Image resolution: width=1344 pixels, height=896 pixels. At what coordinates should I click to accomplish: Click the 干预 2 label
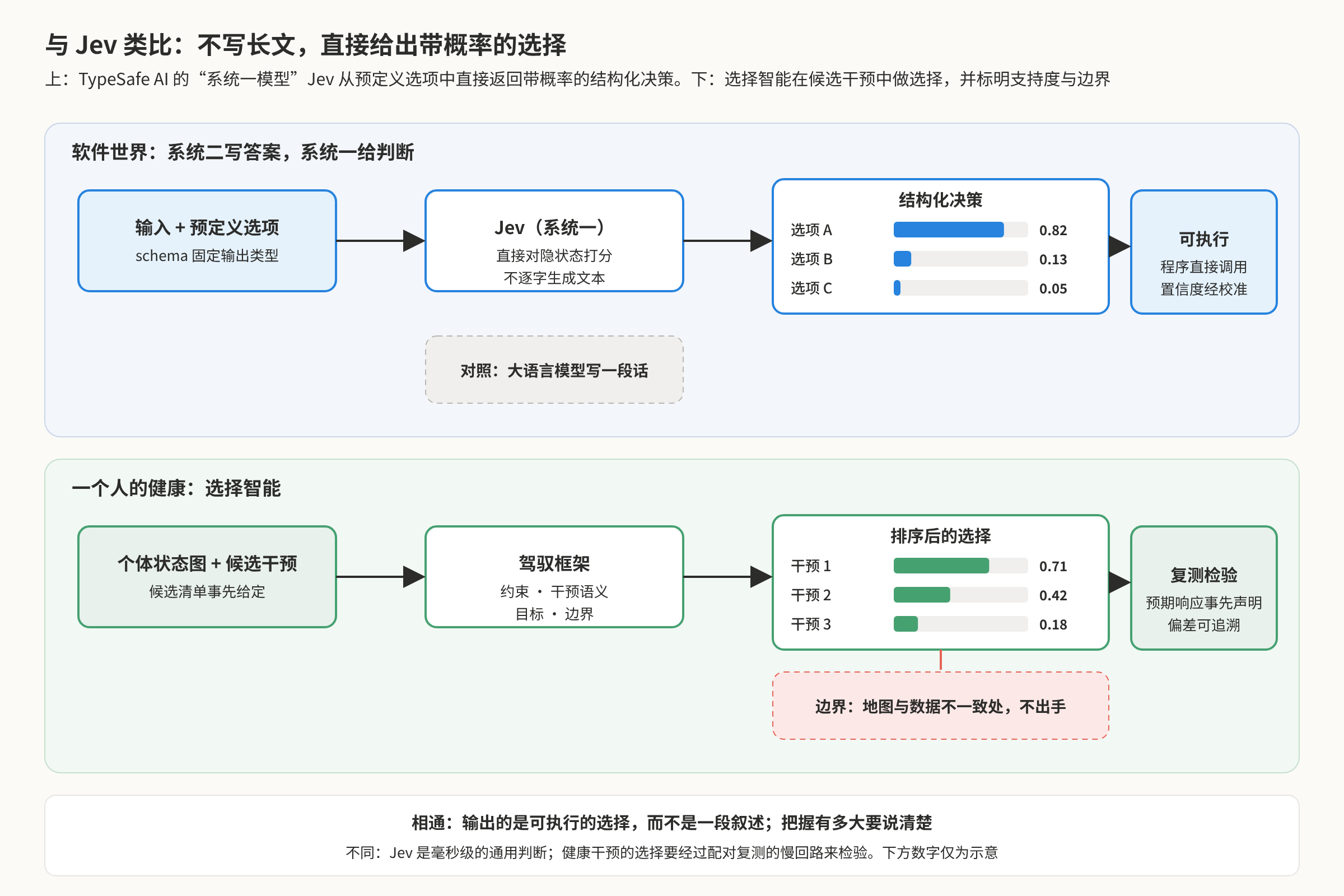[811, 595]
